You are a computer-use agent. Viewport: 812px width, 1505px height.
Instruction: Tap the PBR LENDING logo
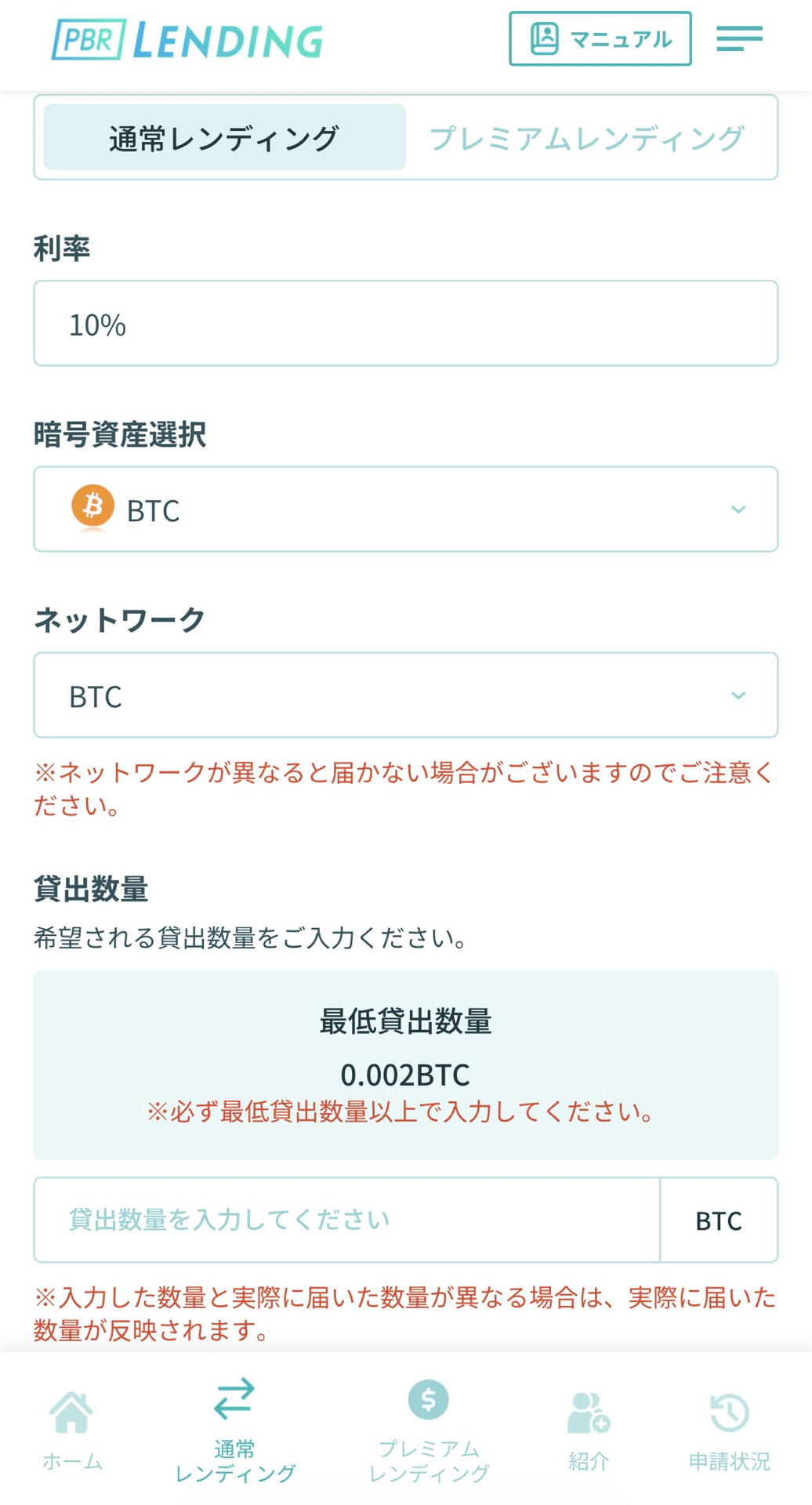point(188,39)
